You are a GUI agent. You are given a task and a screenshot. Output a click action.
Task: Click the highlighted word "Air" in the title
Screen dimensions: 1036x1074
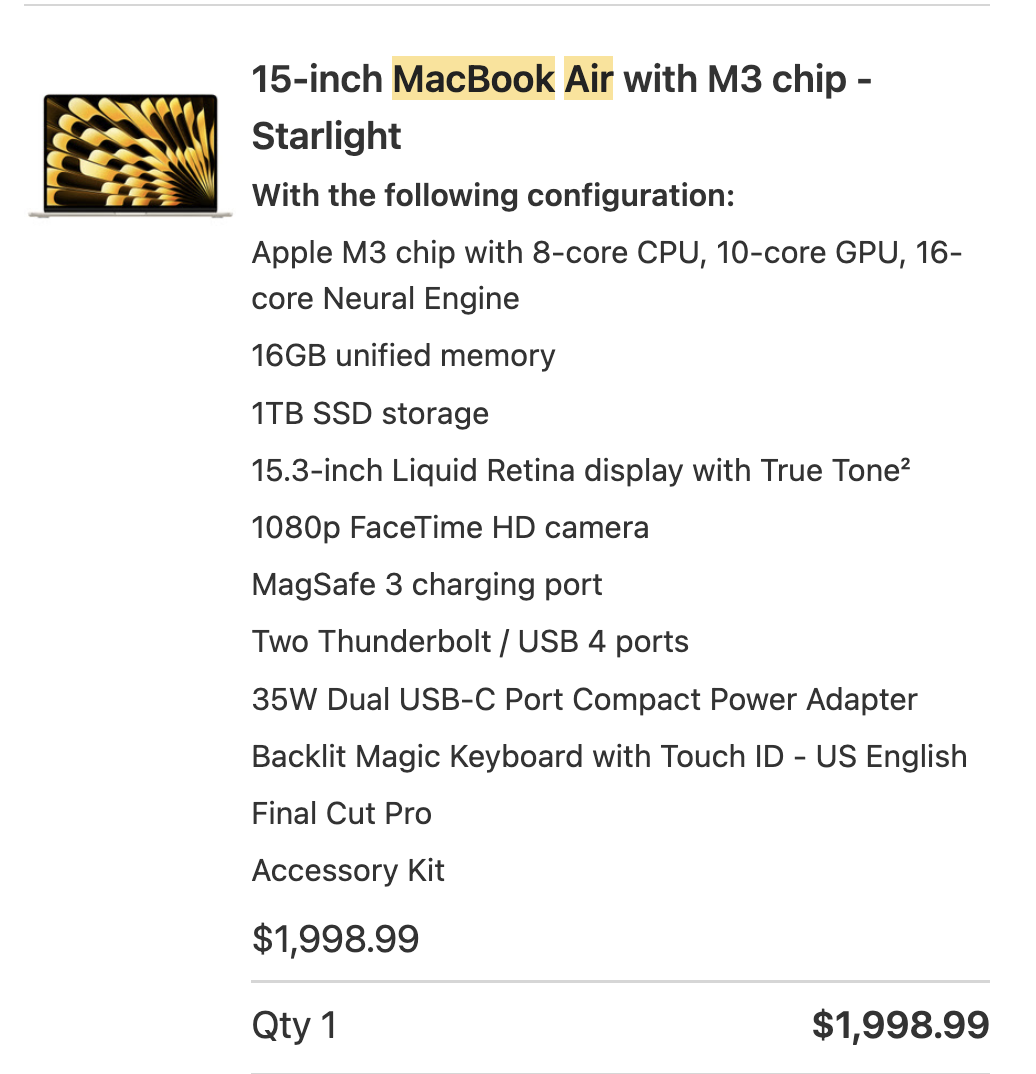(588, 79)
